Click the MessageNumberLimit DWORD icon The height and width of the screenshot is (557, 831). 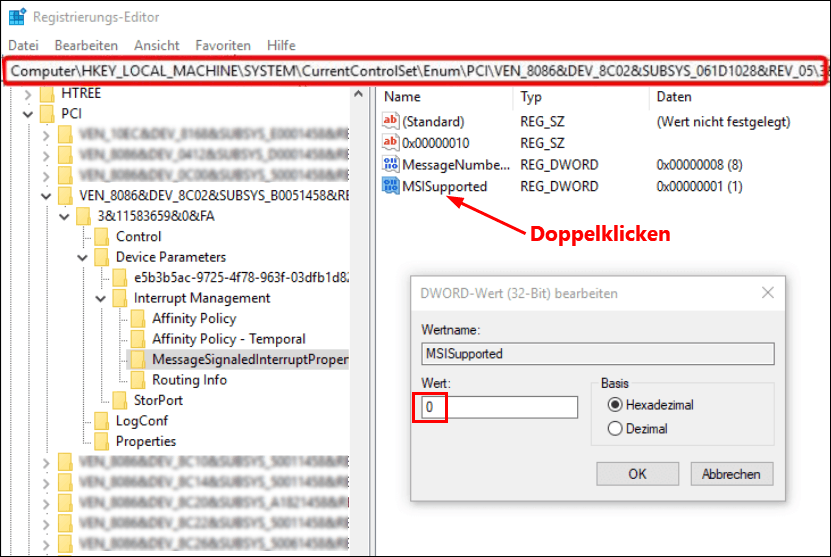(391, 164)
